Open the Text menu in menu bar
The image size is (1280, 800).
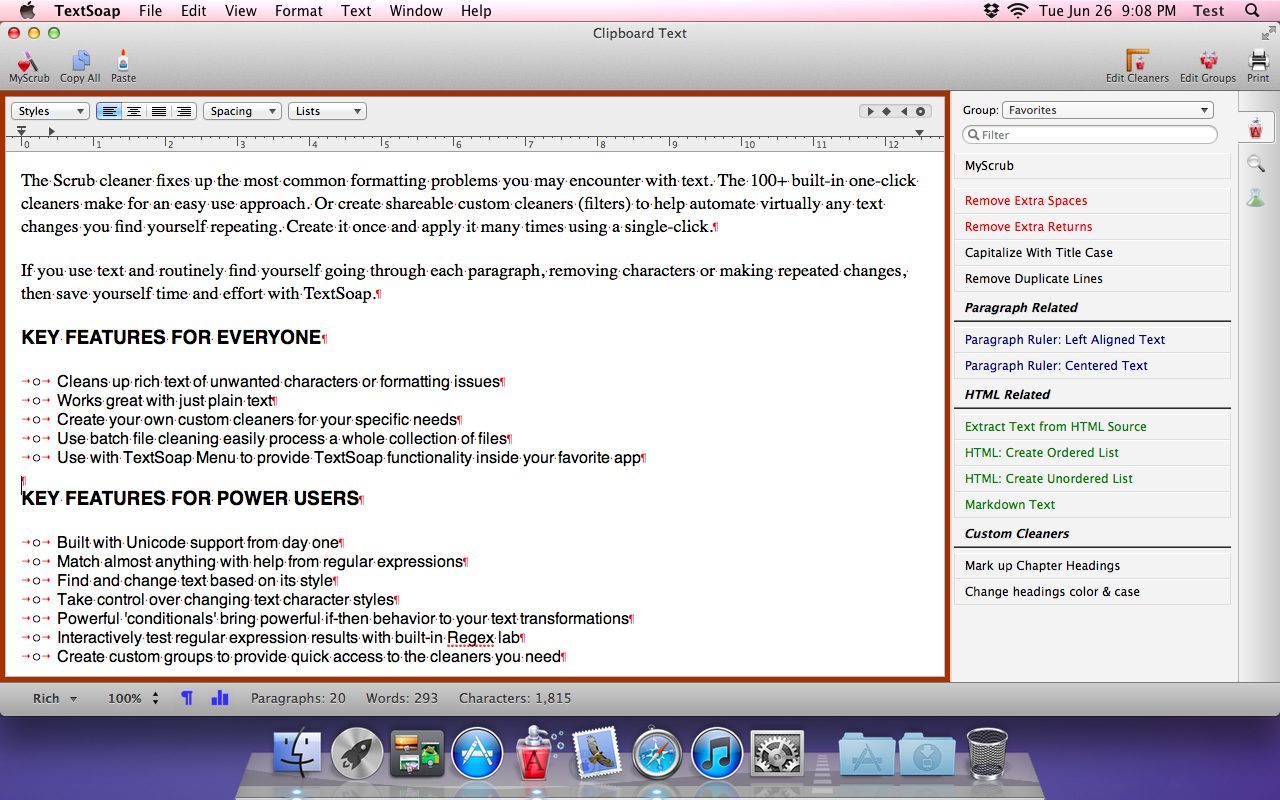356,11
